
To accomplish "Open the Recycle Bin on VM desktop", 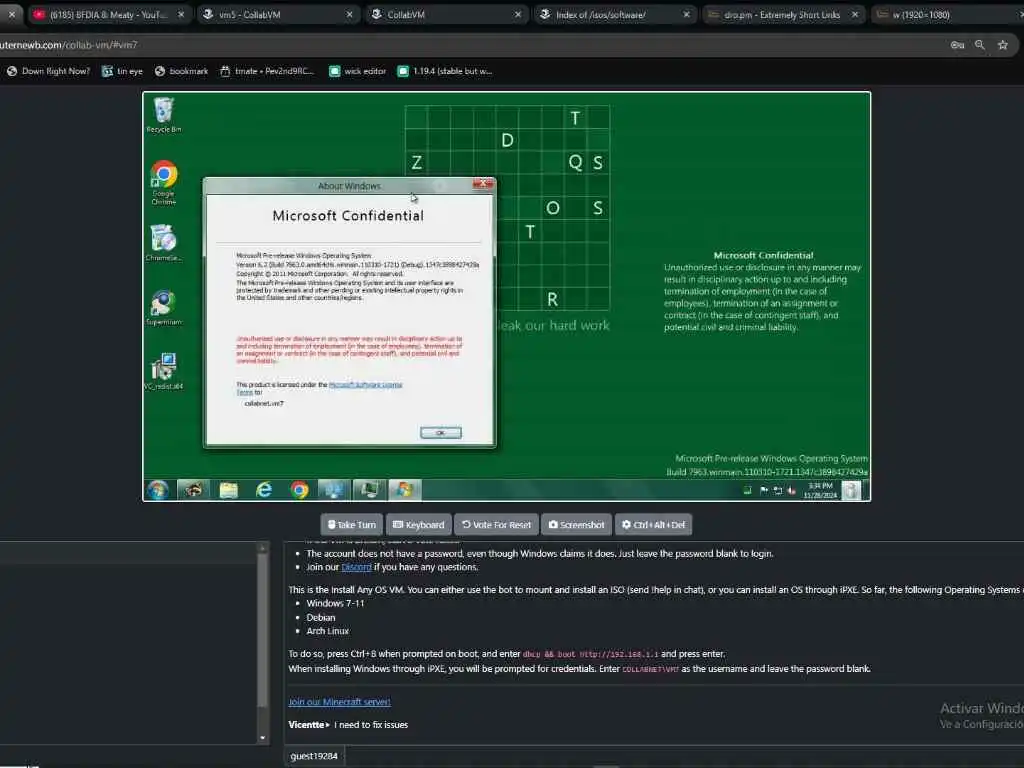I will pyautogui.click(x=163, y=115).
